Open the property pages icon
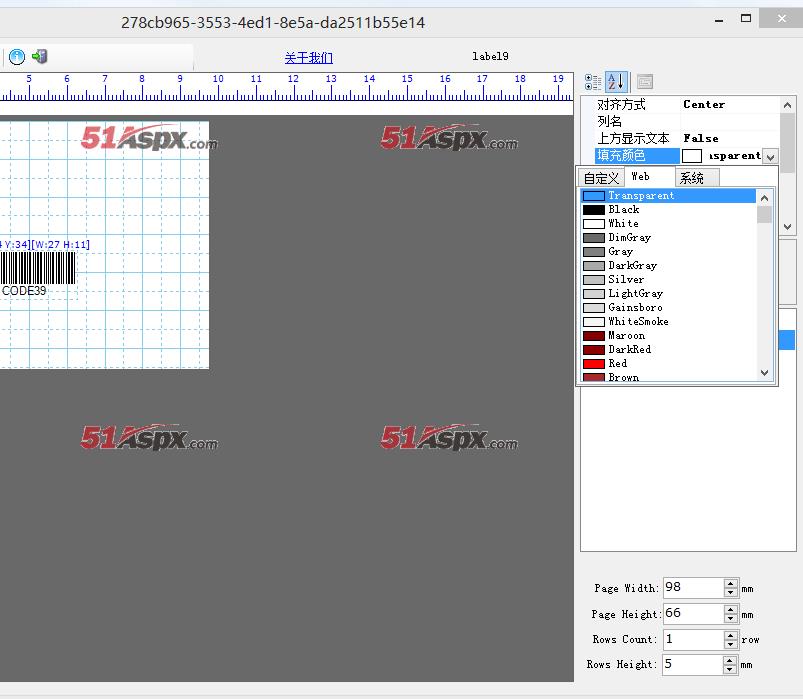Image resolution: width=803 pixels, height=699 pixels. (x=645, y=82)
